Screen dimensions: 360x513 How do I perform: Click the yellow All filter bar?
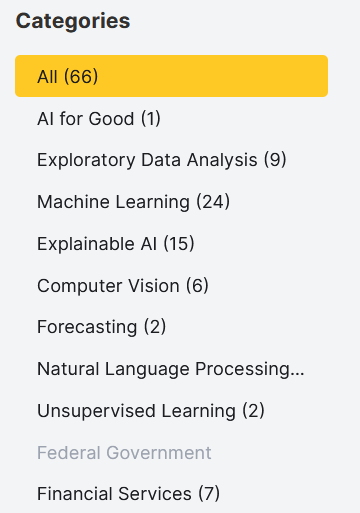171,76
